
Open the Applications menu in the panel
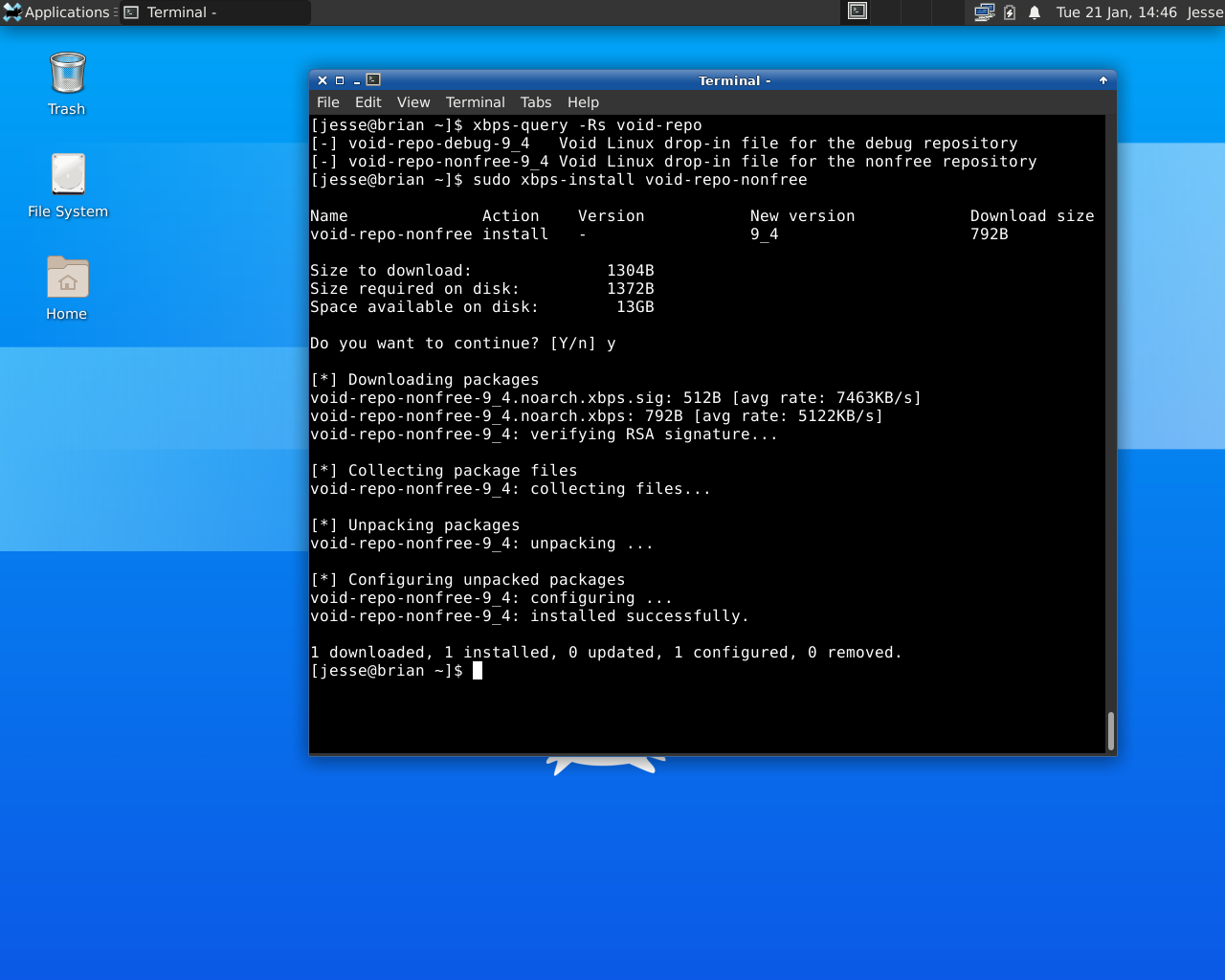57,12
